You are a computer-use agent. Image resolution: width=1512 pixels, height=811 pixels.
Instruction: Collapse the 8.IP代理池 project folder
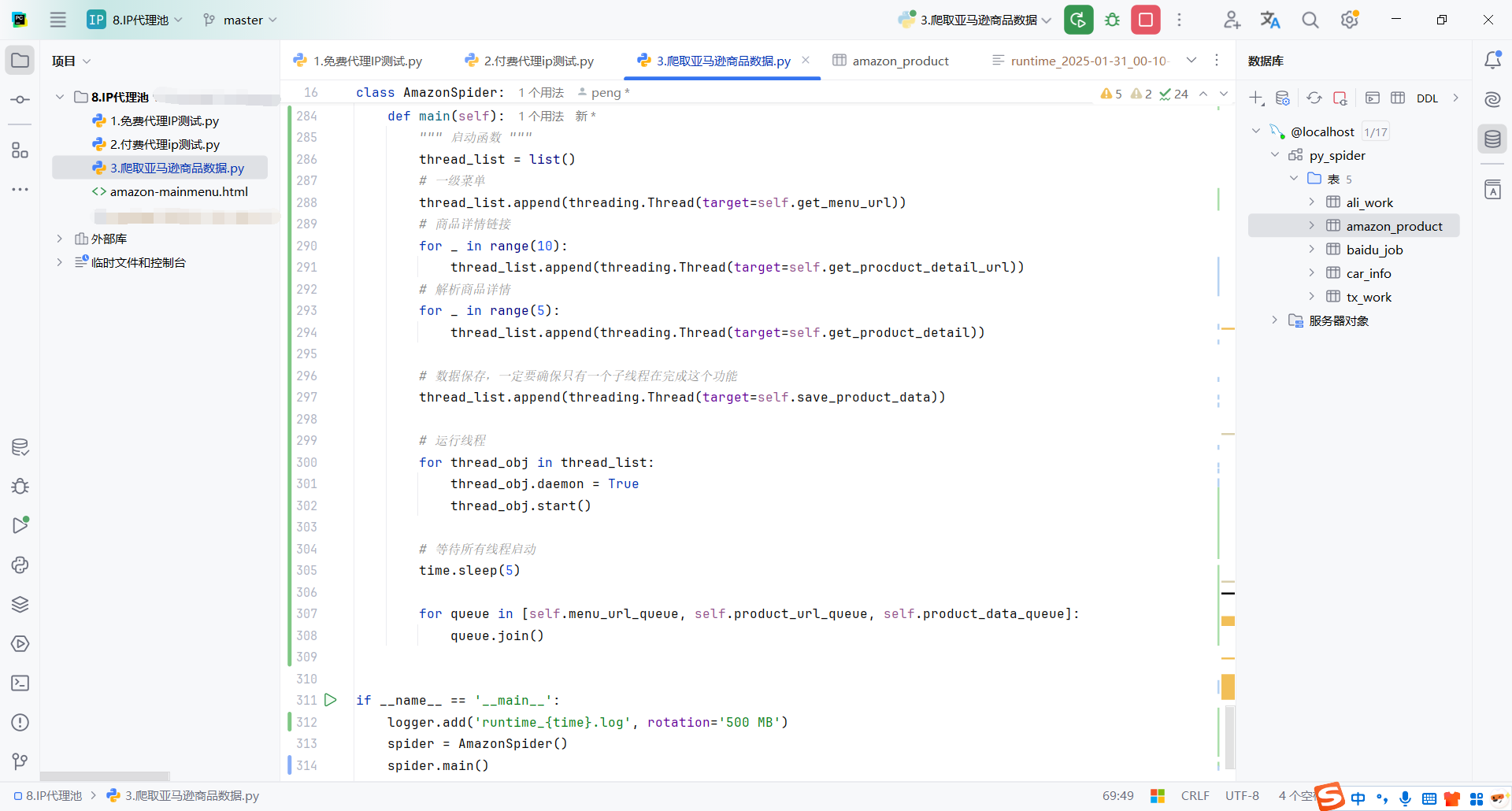pyautogui.click(x=60, y=97)
